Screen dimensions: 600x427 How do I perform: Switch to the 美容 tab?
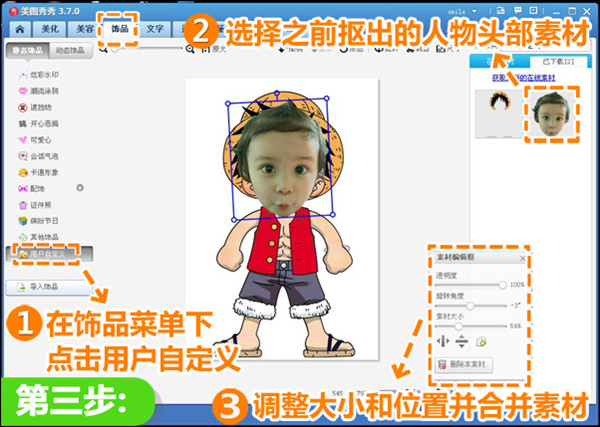(84, 29)
